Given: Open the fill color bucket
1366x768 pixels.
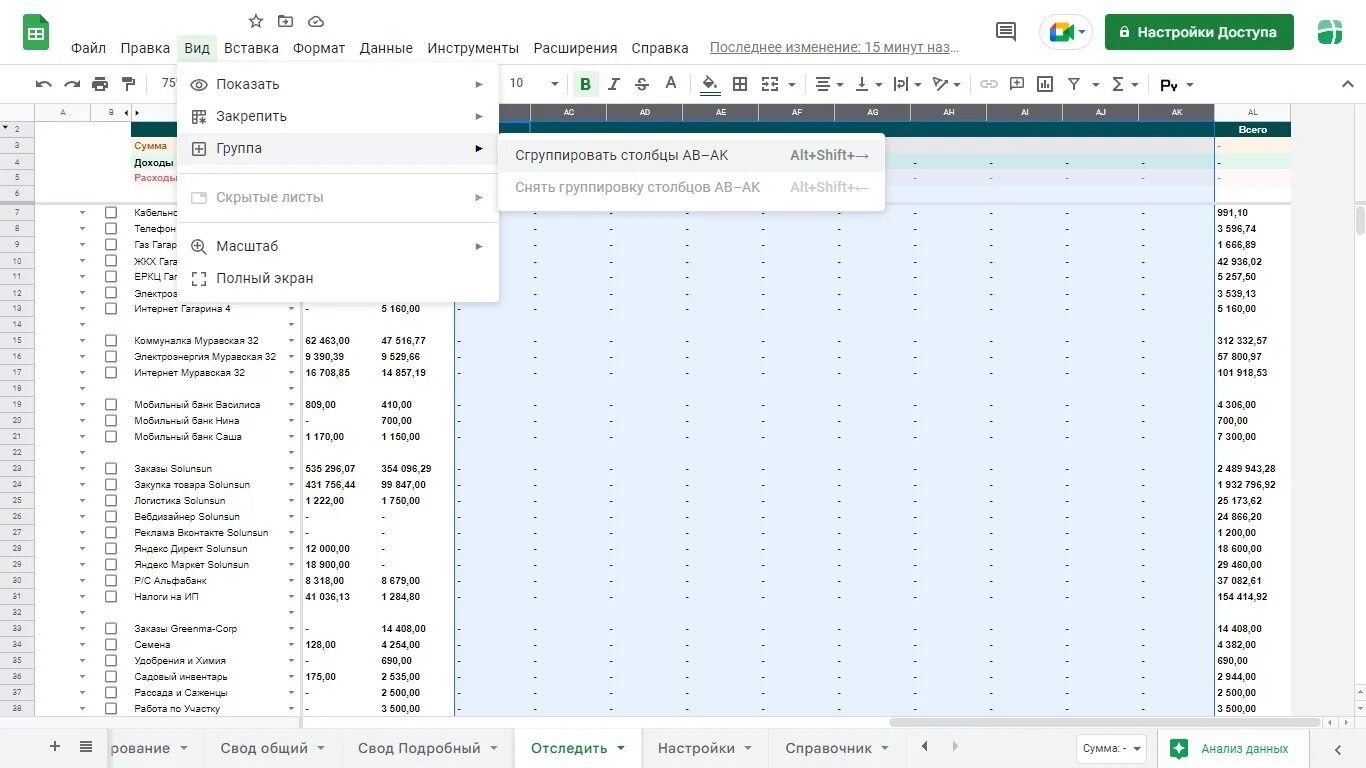Looking at the screenshot, I should pos(710,84).
